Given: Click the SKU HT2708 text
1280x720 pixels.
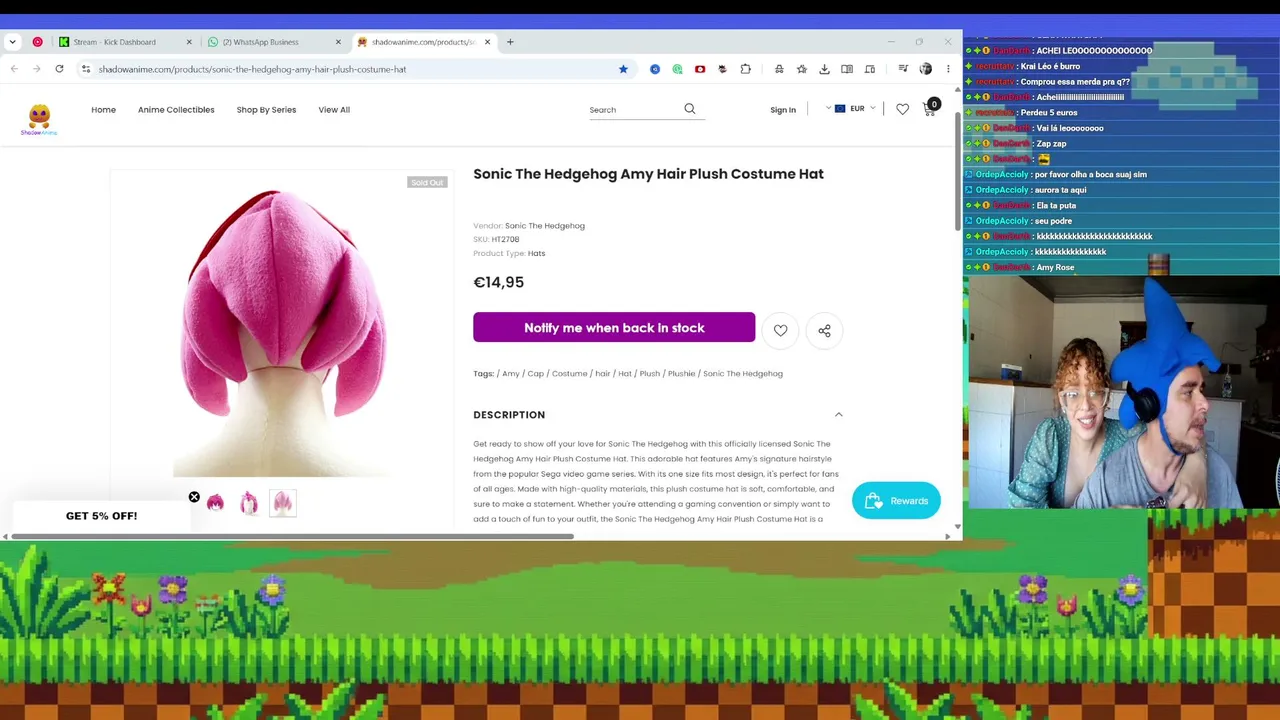Looking at the screenshot, I should click(x=496, y=240).
